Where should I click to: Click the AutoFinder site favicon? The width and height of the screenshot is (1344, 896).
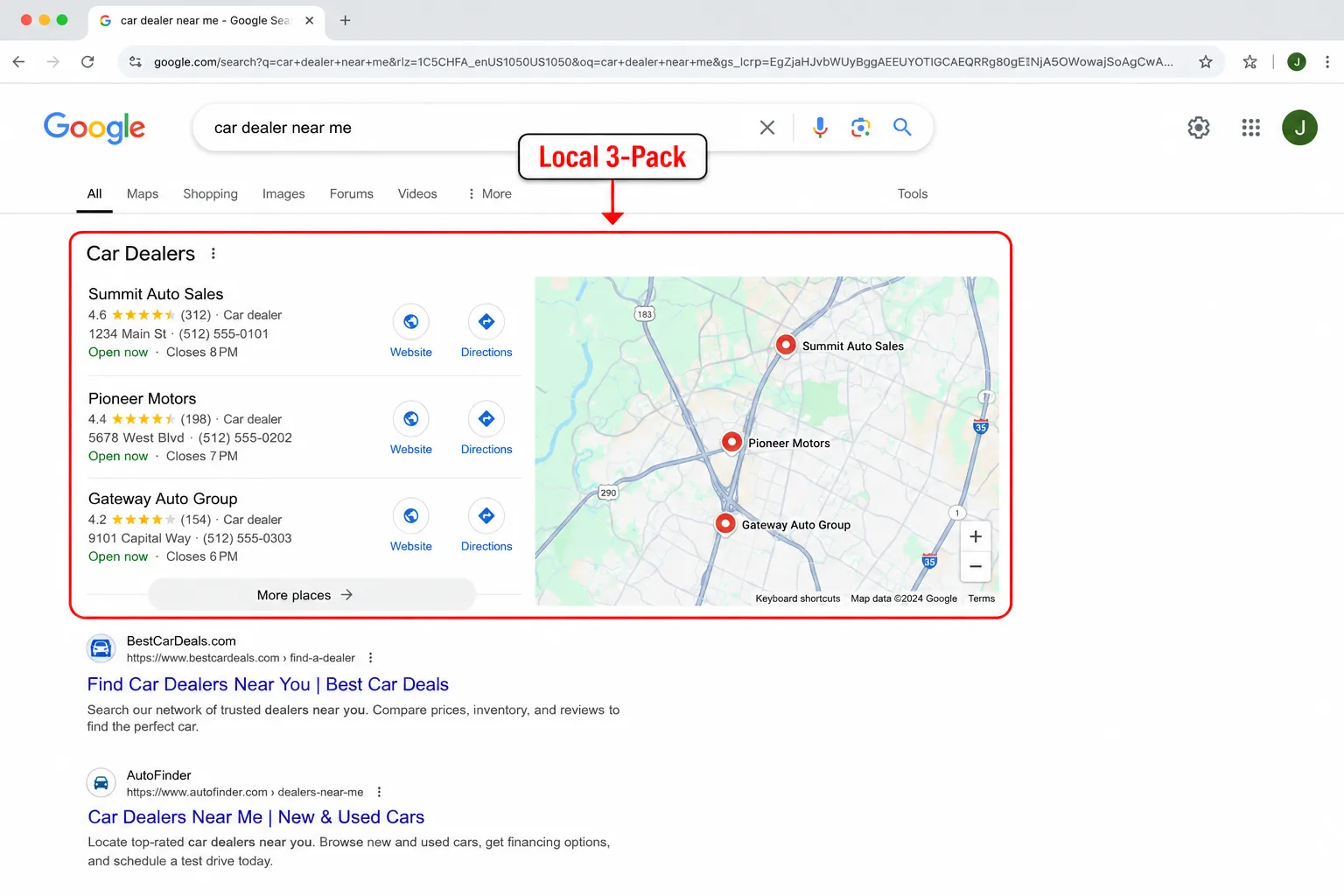coord(101,782)
